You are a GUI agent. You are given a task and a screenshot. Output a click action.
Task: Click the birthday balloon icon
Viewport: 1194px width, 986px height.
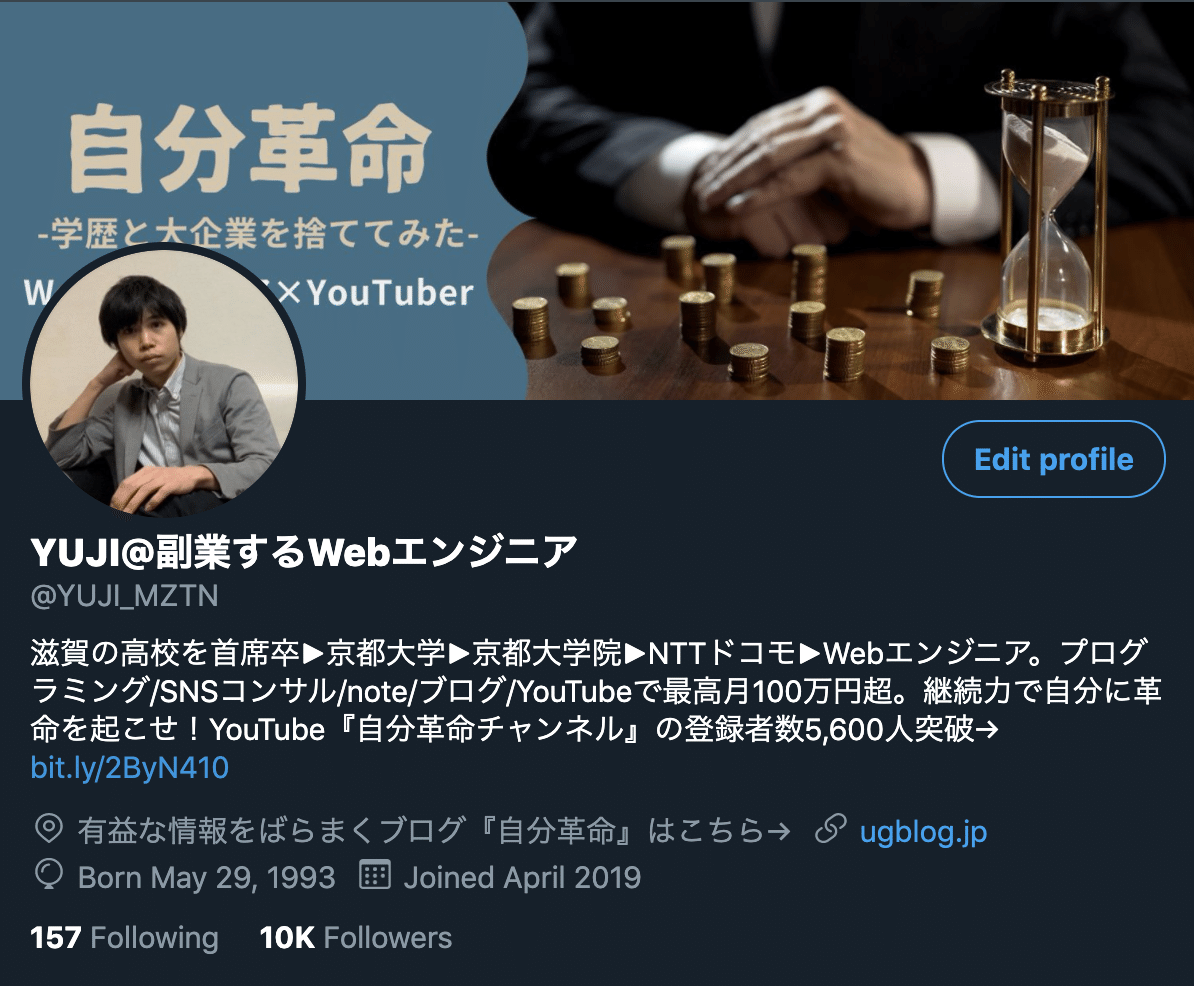[49, 875]
